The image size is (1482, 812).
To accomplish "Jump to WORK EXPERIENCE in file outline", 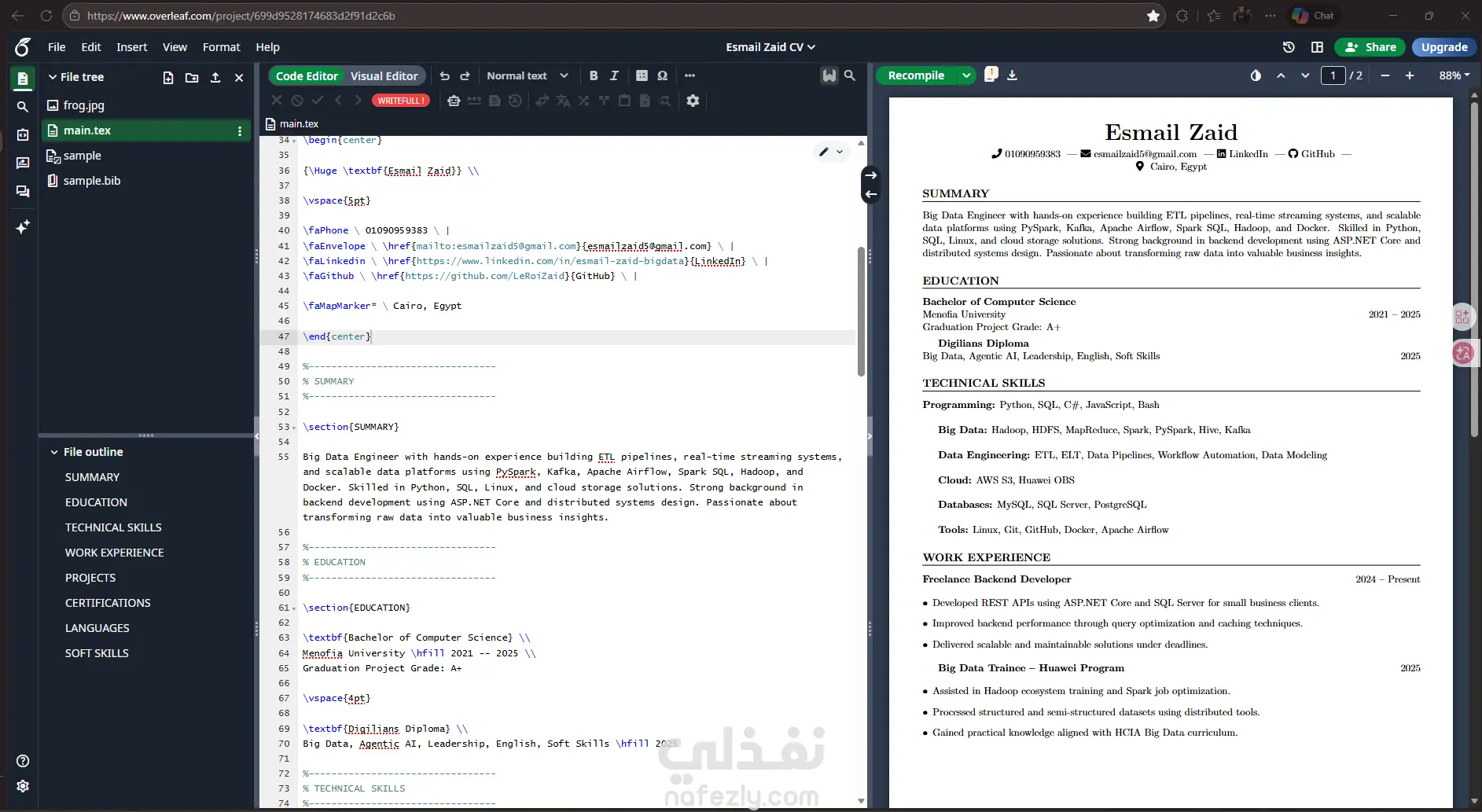I will (x=115, y=553).
